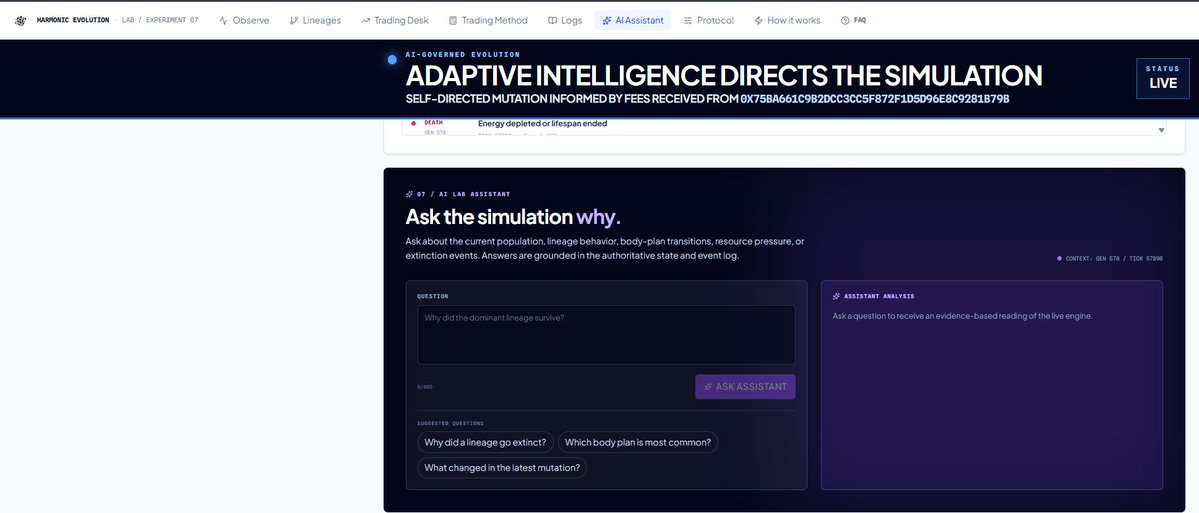1199x513 pixels.
Task: Click the 'Lab / Experiment 07' breadcrumb text
Action: [160, 21]
